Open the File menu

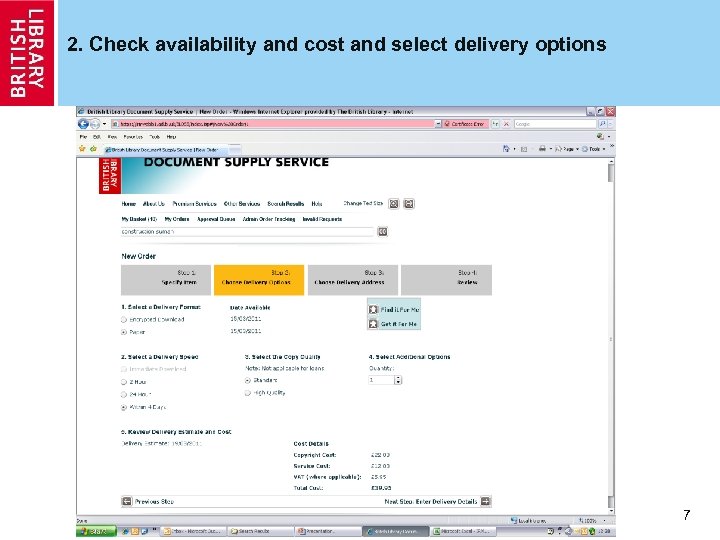(x=83, y=137)
